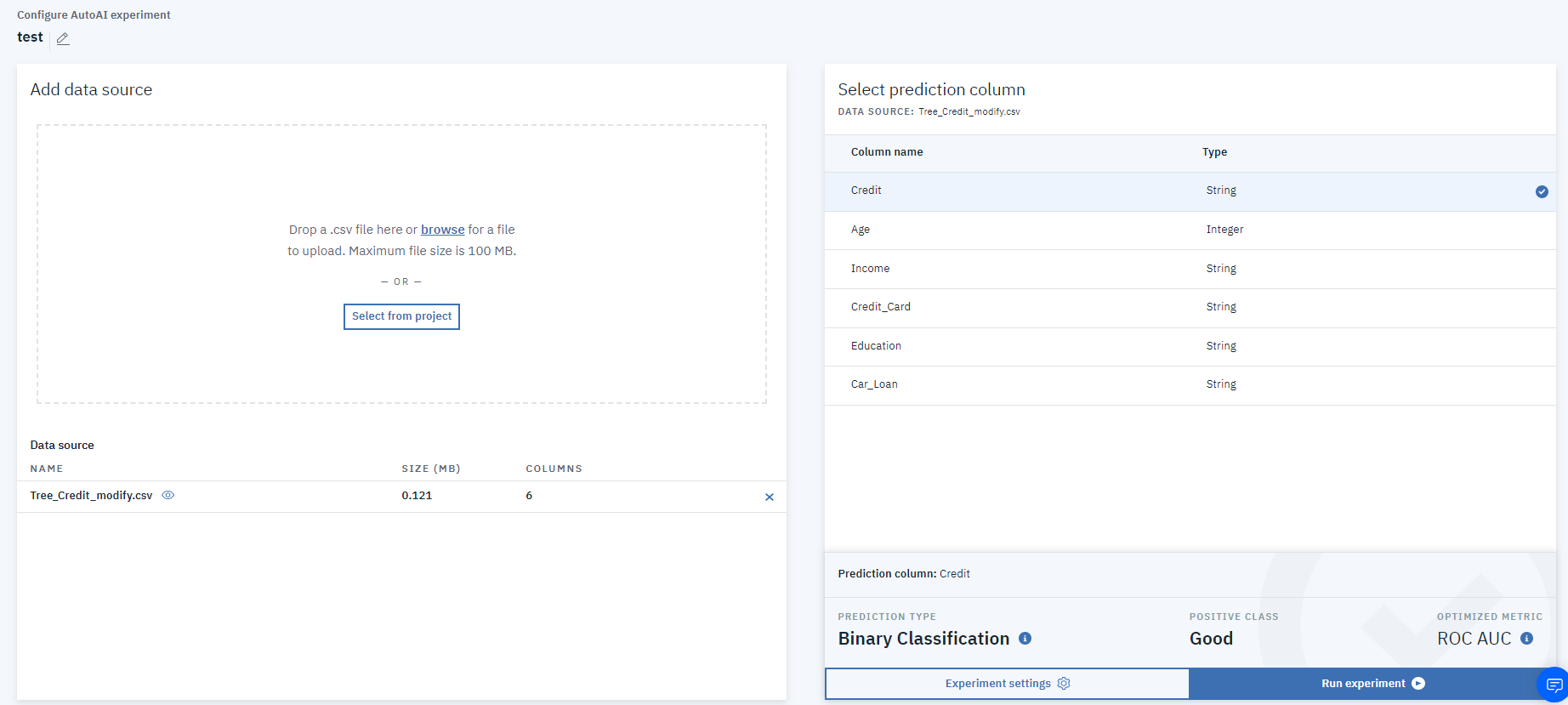Click the browse link to upload file
Screen dimensions: 1568x705
tap(442, 230)
